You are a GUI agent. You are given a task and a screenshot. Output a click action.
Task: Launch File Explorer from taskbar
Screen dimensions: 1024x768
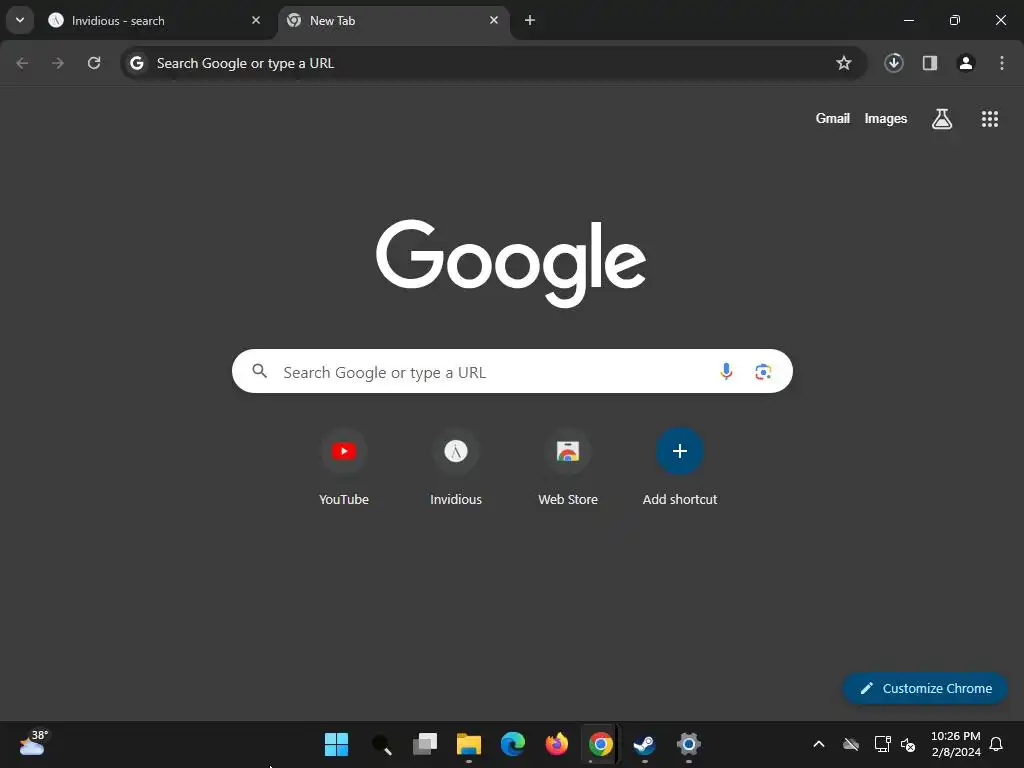coord(469,744)
